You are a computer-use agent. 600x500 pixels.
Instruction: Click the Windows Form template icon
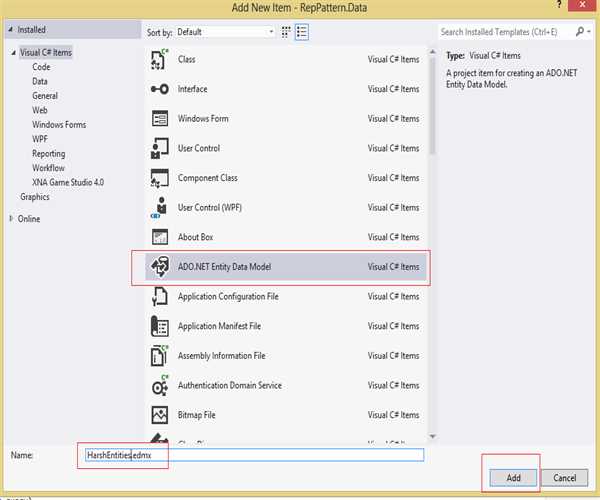tap(159, 119)
